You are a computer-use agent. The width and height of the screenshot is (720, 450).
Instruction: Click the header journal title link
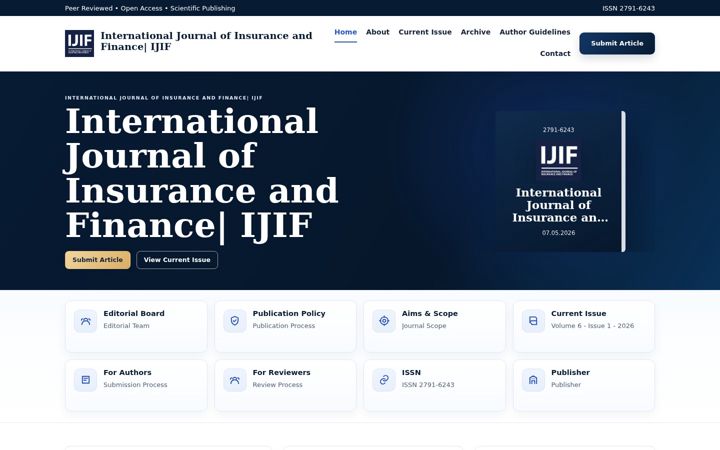pos(206,41)
